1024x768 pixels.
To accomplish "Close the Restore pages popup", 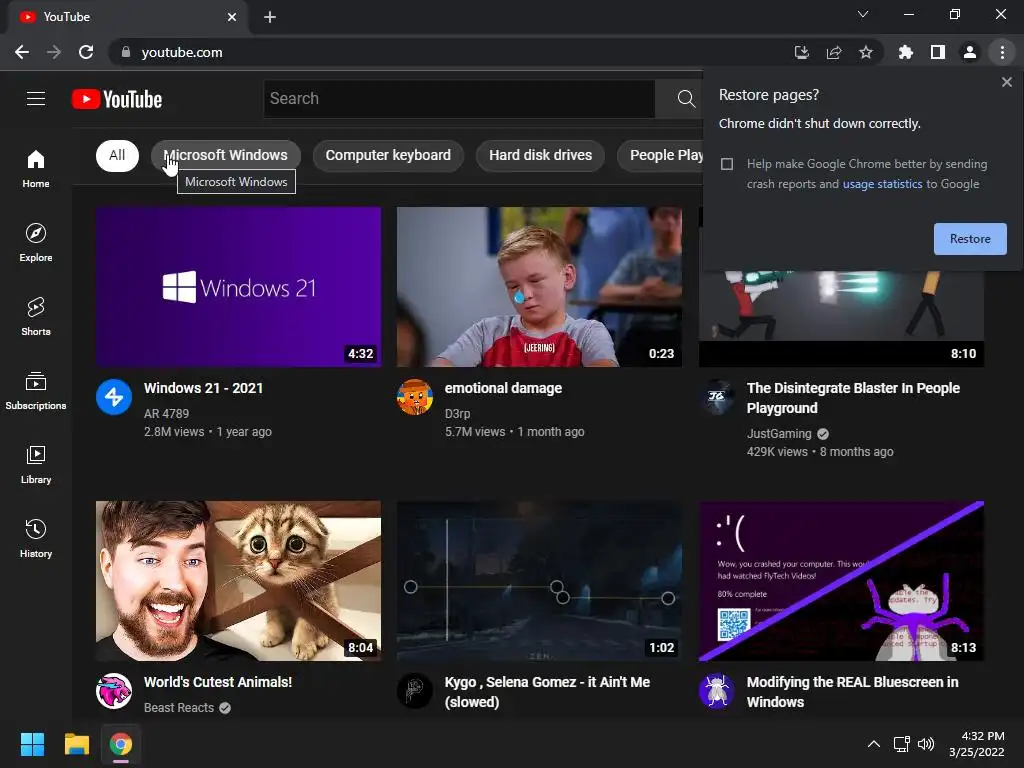I will 1006,82.
